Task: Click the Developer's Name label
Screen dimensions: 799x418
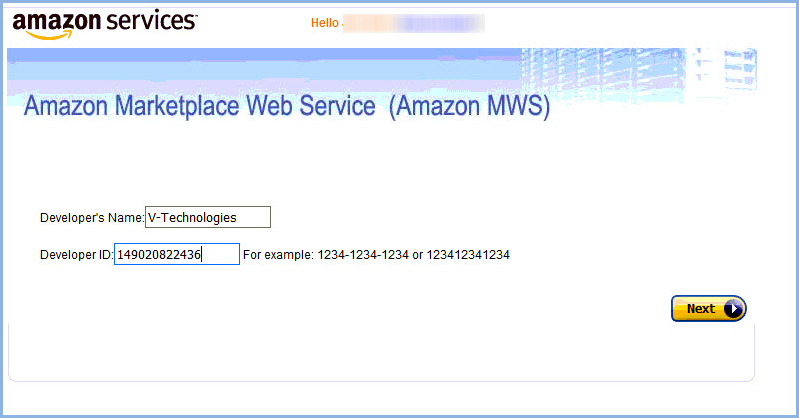Action: tap(92, 218)
